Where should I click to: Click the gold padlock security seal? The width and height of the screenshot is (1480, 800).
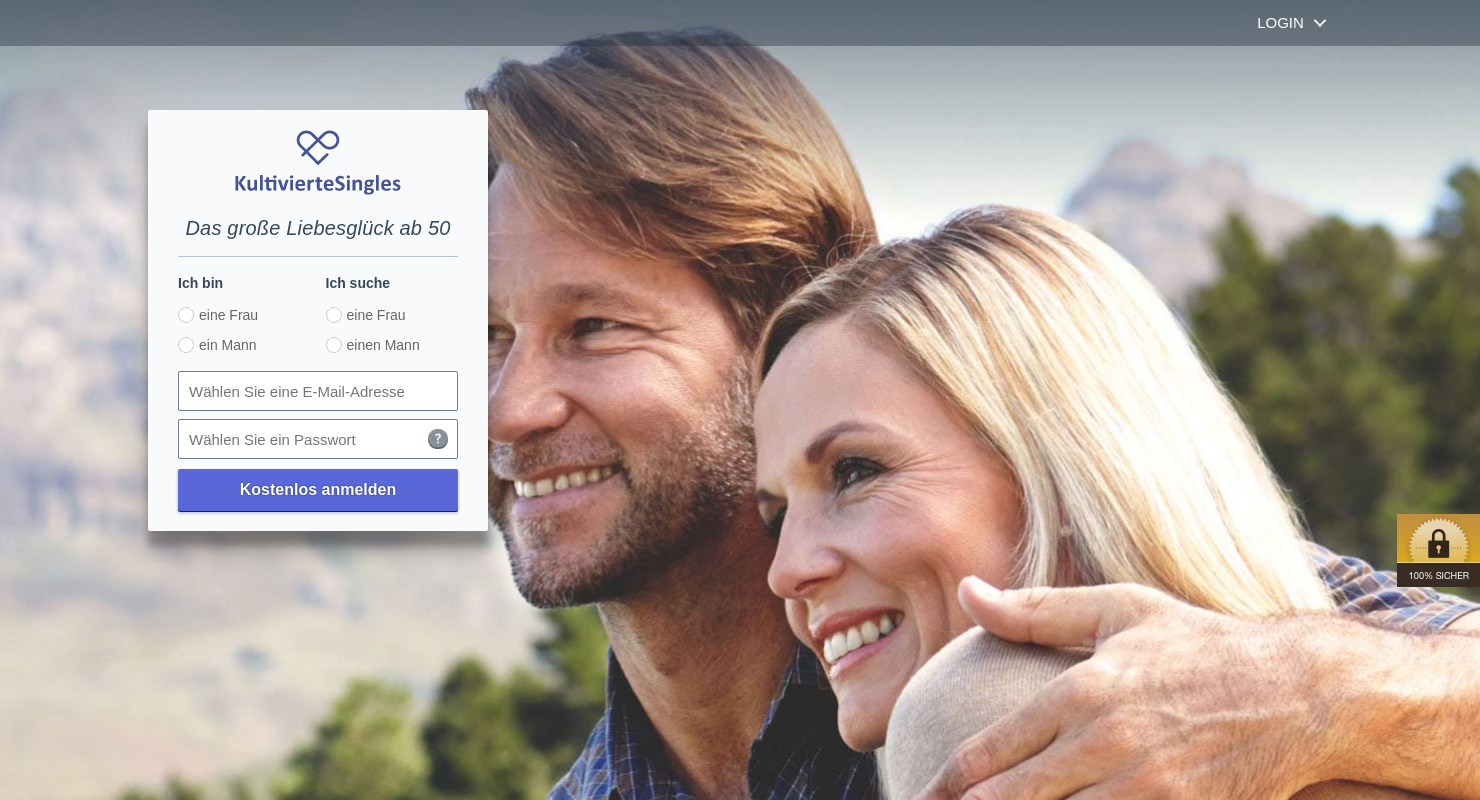click(x=1438, y=539)
